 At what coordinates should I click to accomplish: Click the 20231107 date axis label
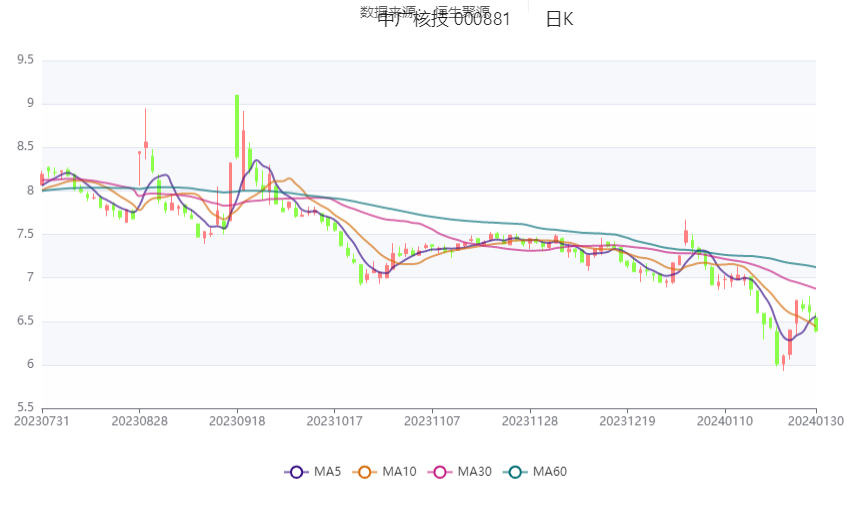(x=432, y=421)
